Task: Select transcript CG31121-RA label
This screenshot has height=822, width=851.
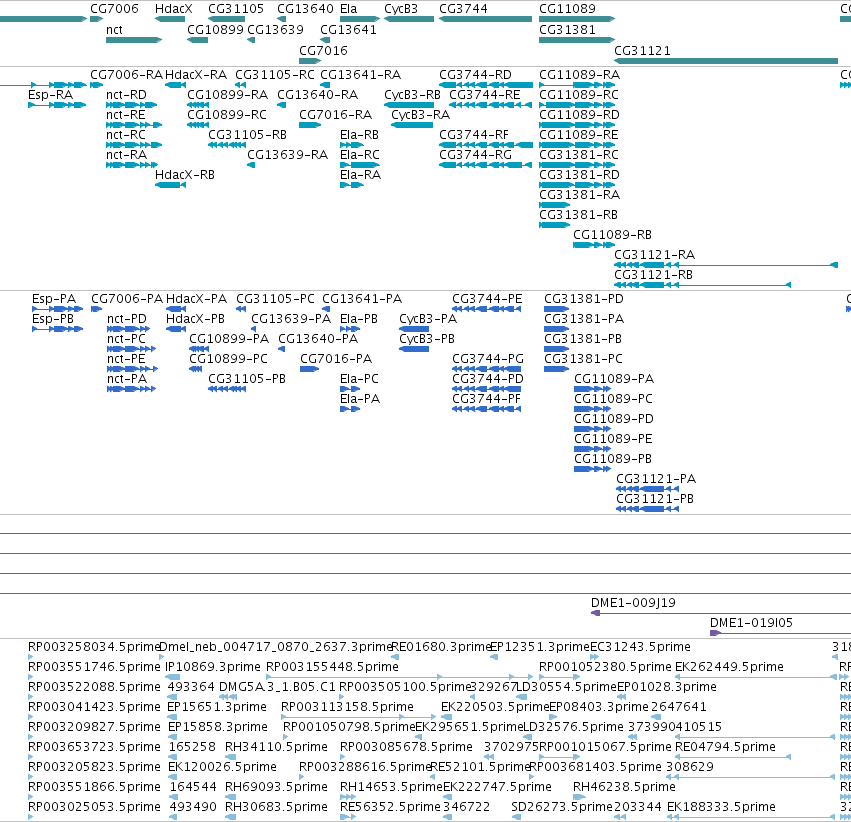Action: (654, 254)
